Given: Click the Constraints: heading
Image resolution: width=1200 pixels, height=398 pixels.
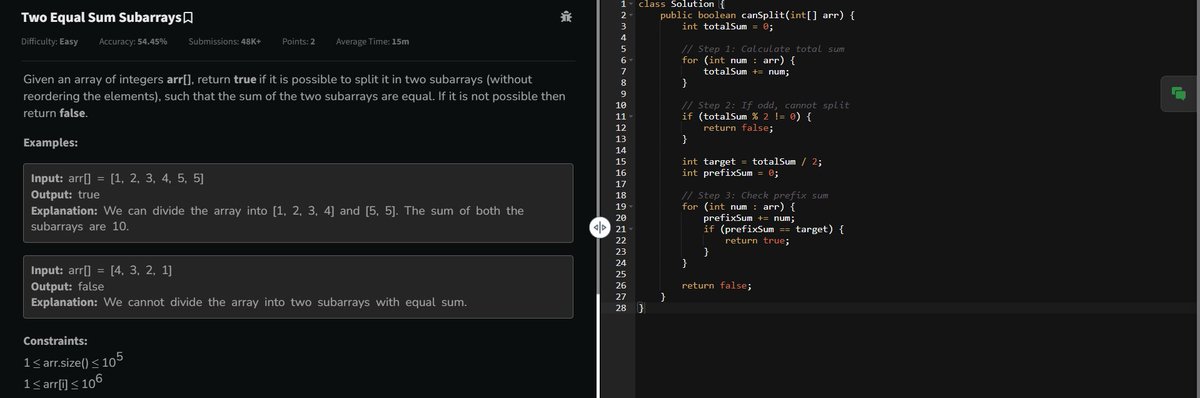Looking at the screenshot, I should point(55,341).
